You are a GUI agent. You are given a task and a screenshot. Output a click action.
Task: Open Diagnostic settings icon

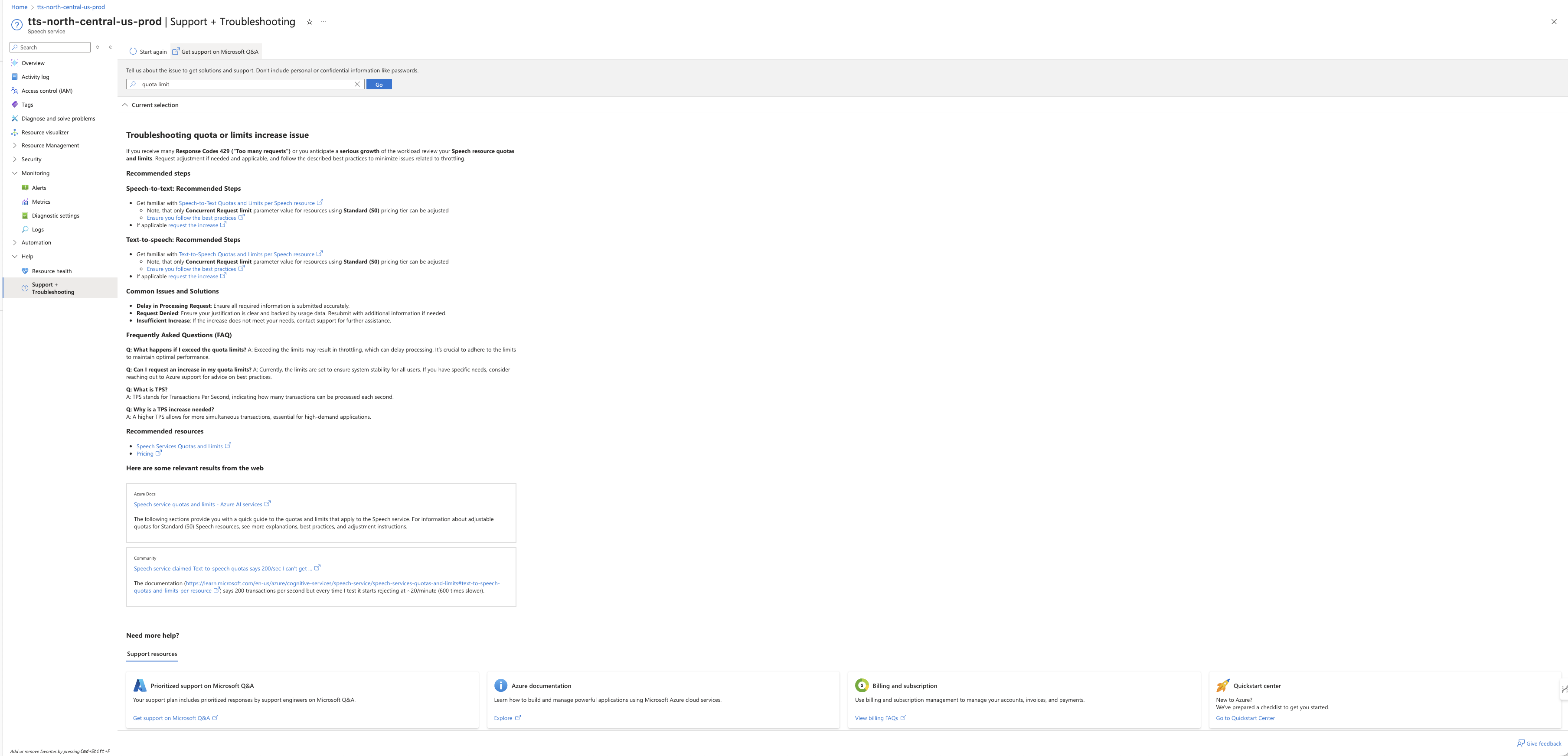pos(25,215)
